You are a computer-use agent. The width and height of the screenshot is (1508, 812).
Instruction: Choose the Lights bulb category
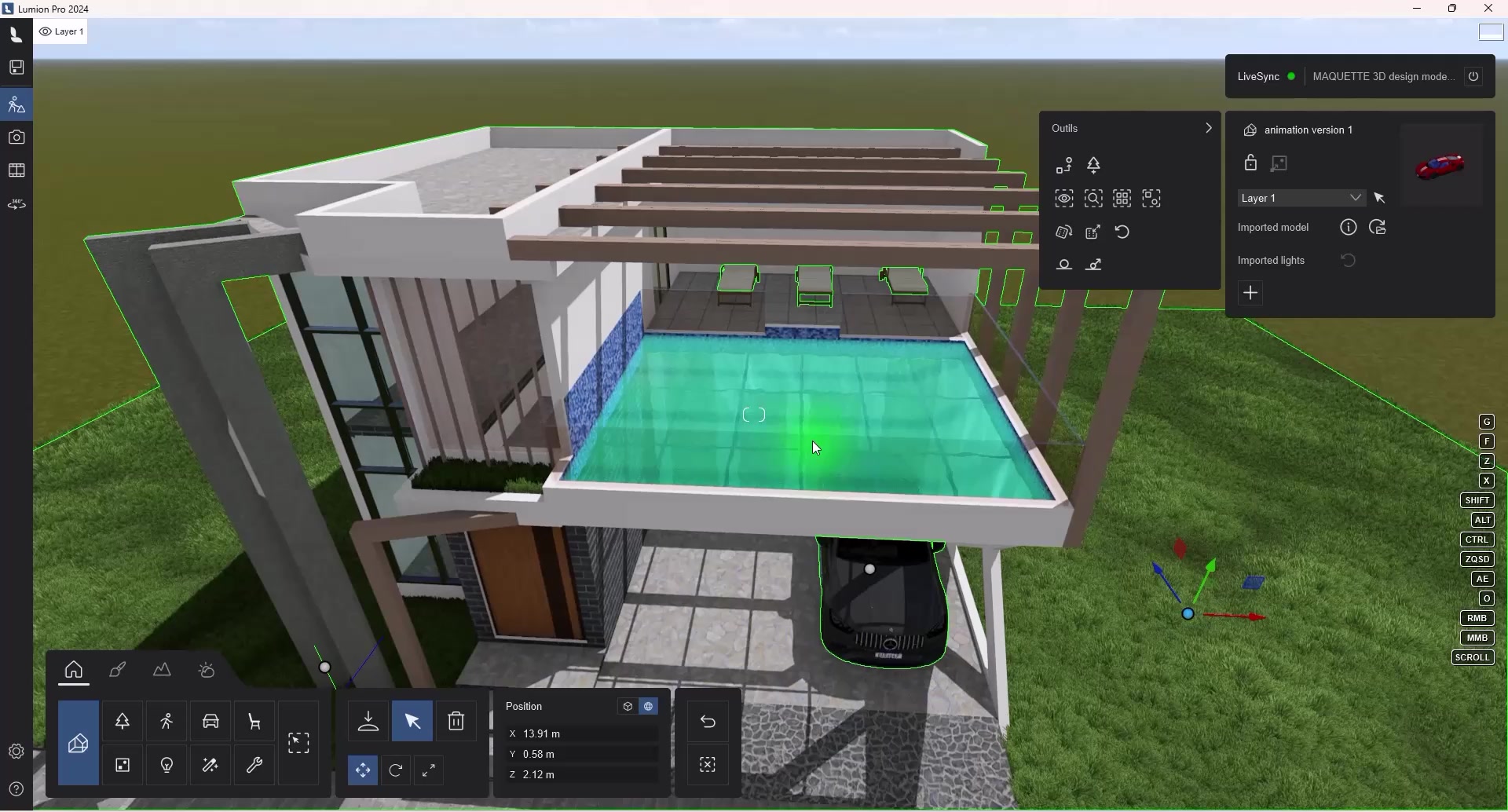[x=167, y=766]
